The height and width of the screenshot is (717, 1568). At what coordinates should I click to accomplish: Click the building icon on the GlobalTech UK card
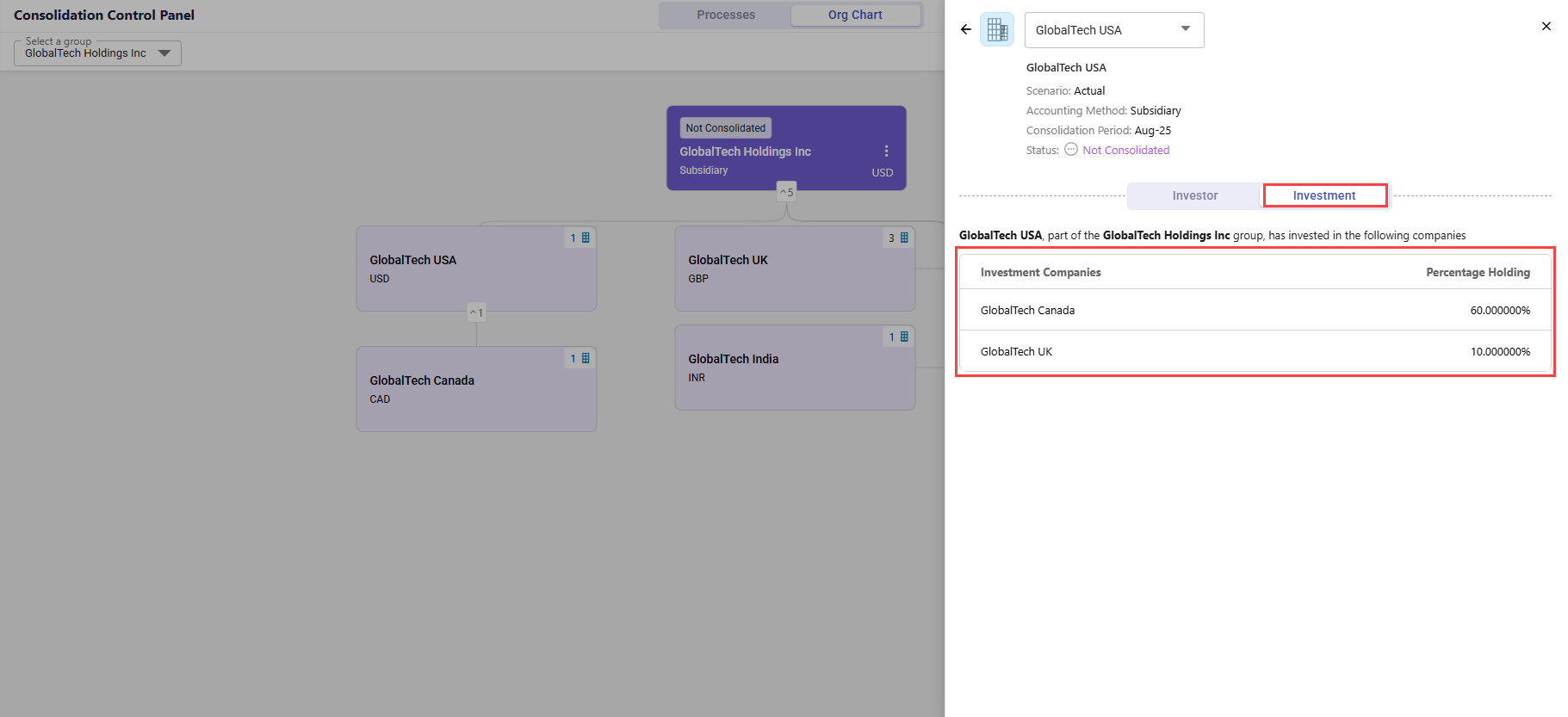coord(904,238)
